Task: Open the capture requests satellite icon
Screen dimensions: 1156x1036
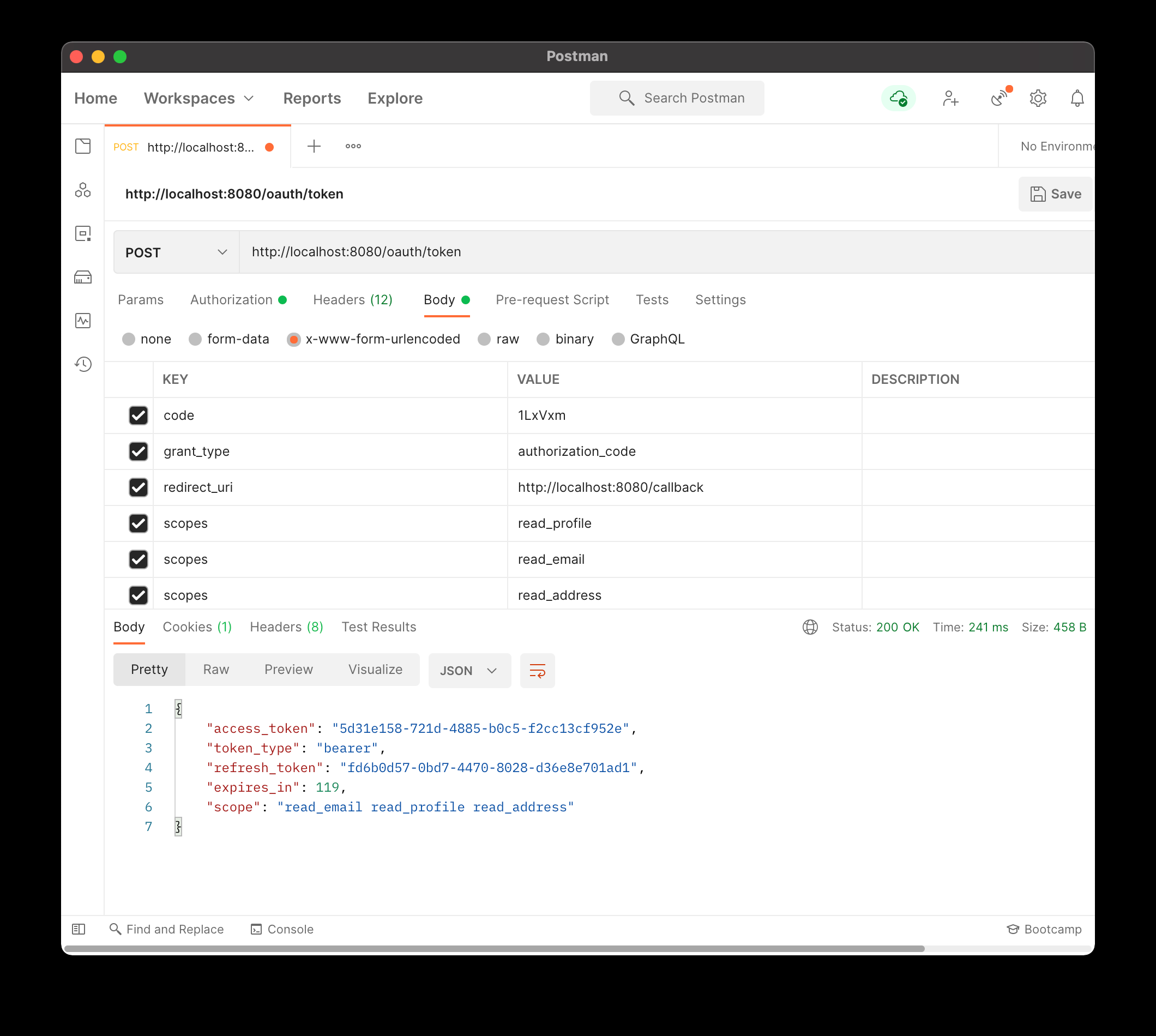Action: pyautogui.click(x=1000, y=98)
